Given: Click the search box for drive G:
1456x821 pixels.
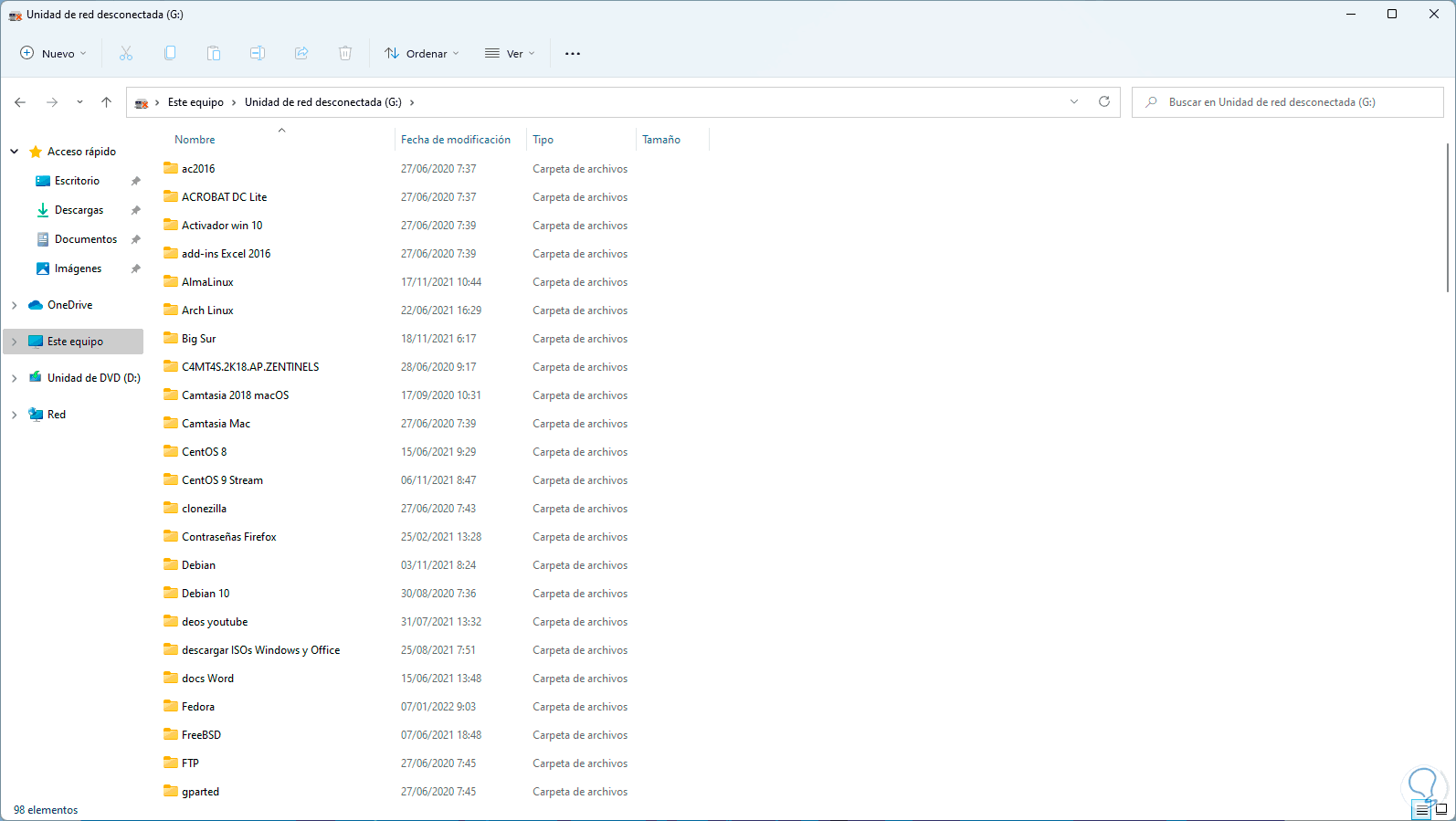Looking at the screenshot, I should pyautogui.click(x=1288, y=102).
